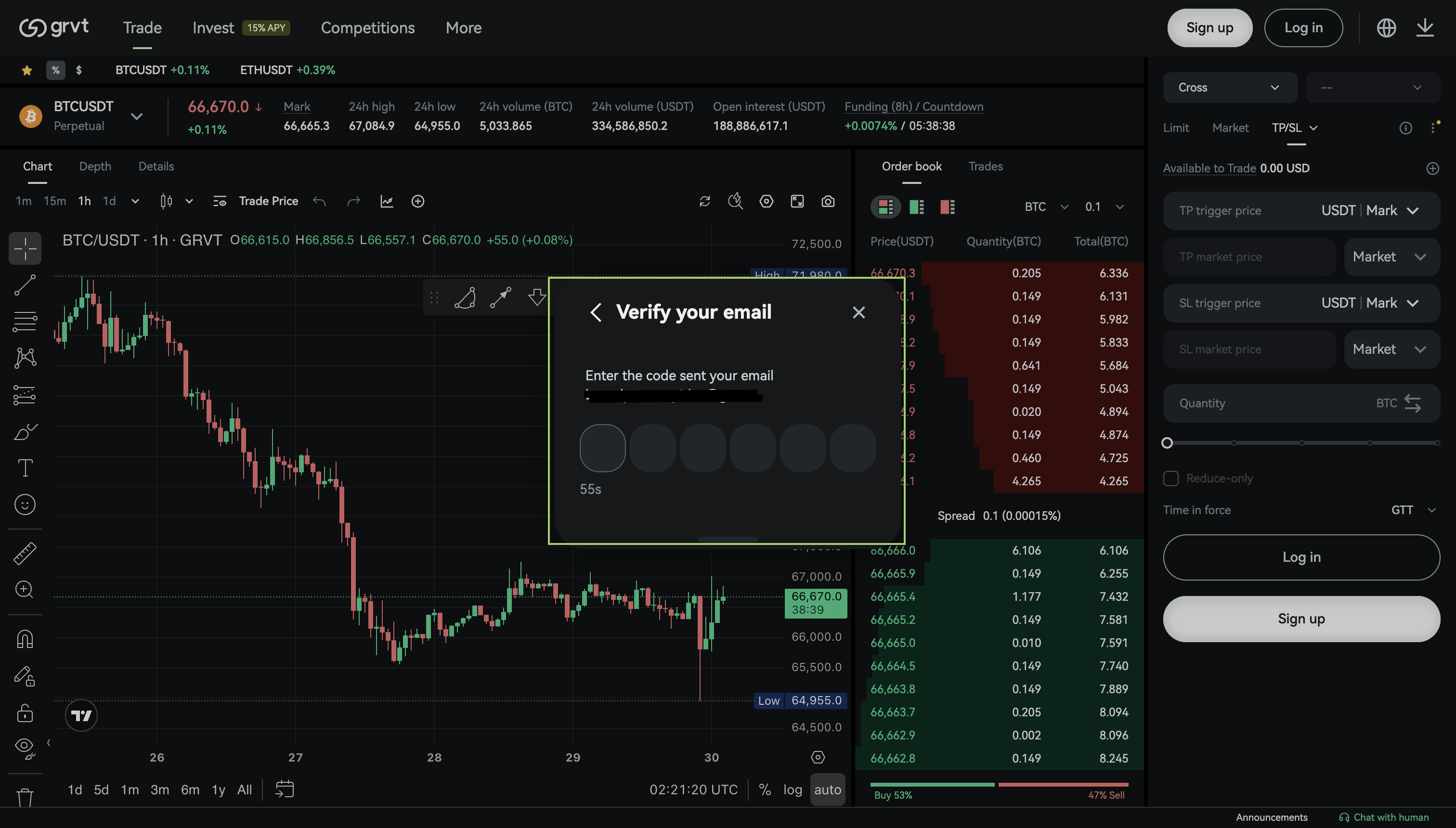Open the favorites star list
Viewport: 1456px width, 828px height.
click(x=27, y=70)
